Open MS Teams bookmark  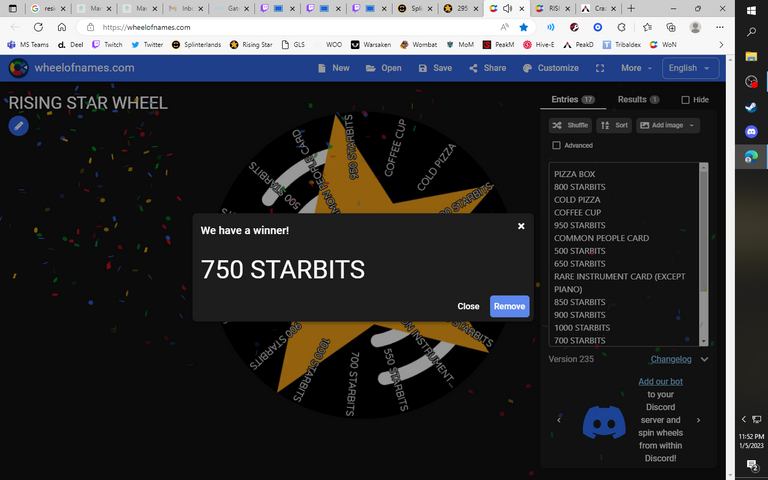pos(28,45)
